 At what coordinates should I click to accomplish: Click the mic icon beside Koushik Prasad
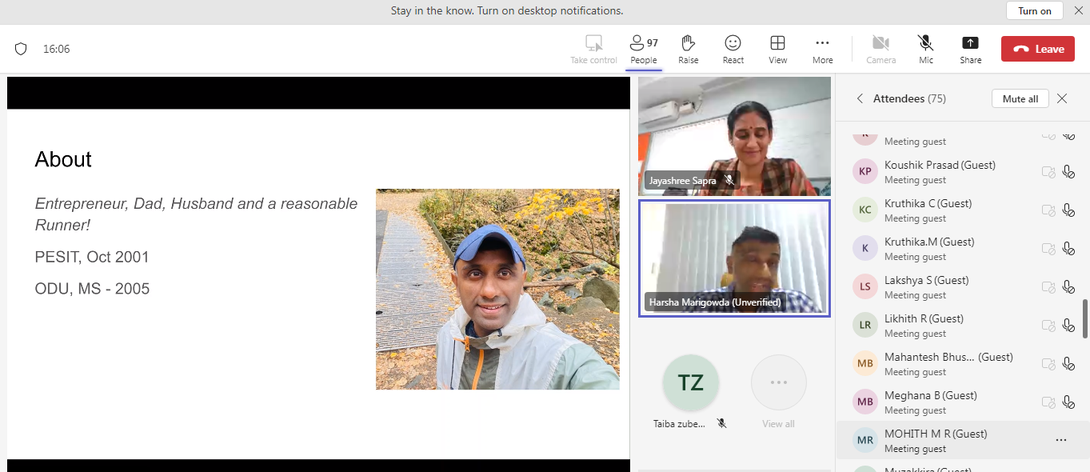pos(1068,172)
